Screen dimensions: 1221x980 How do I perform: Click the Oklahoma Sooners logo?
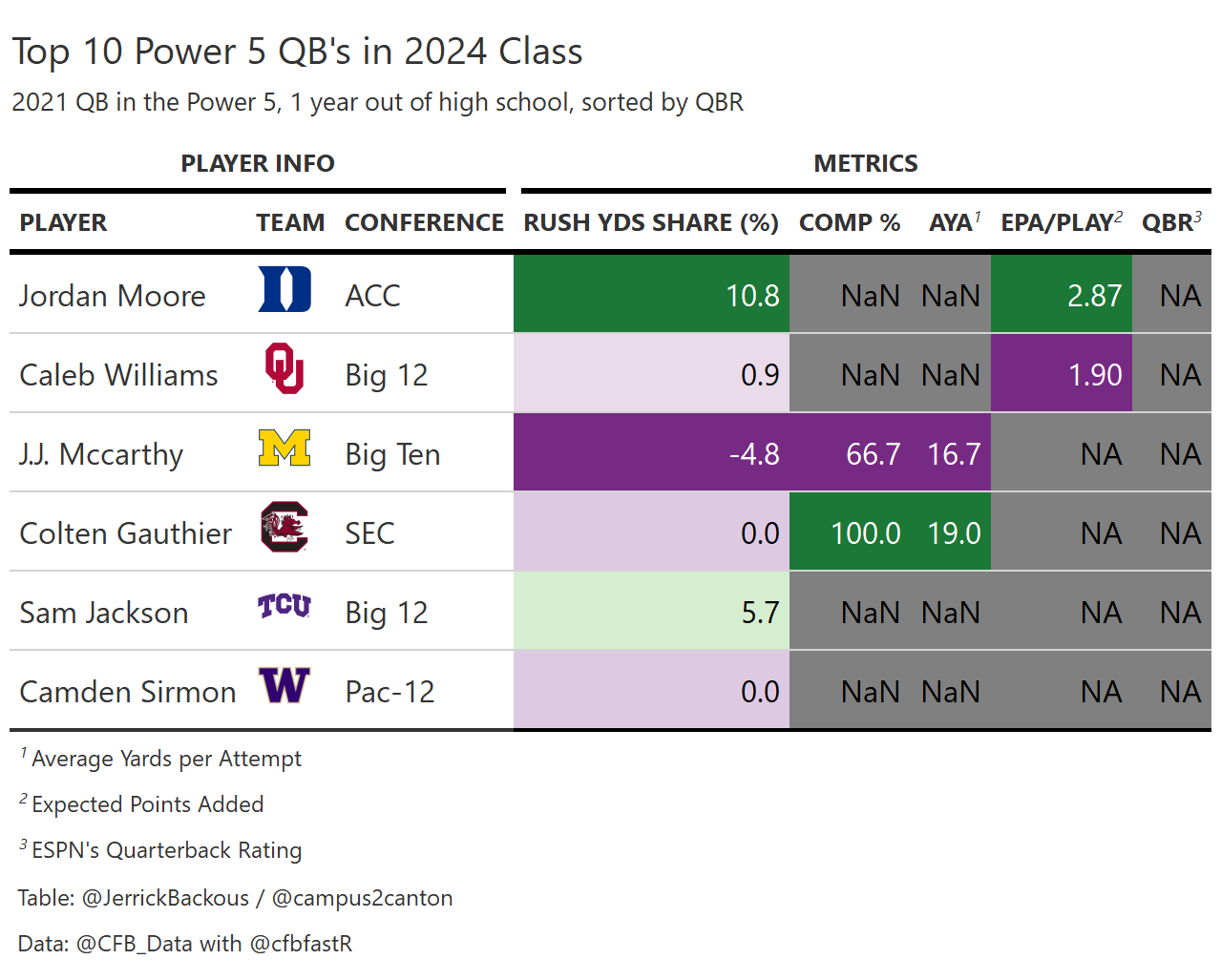(x=284, y=368)
